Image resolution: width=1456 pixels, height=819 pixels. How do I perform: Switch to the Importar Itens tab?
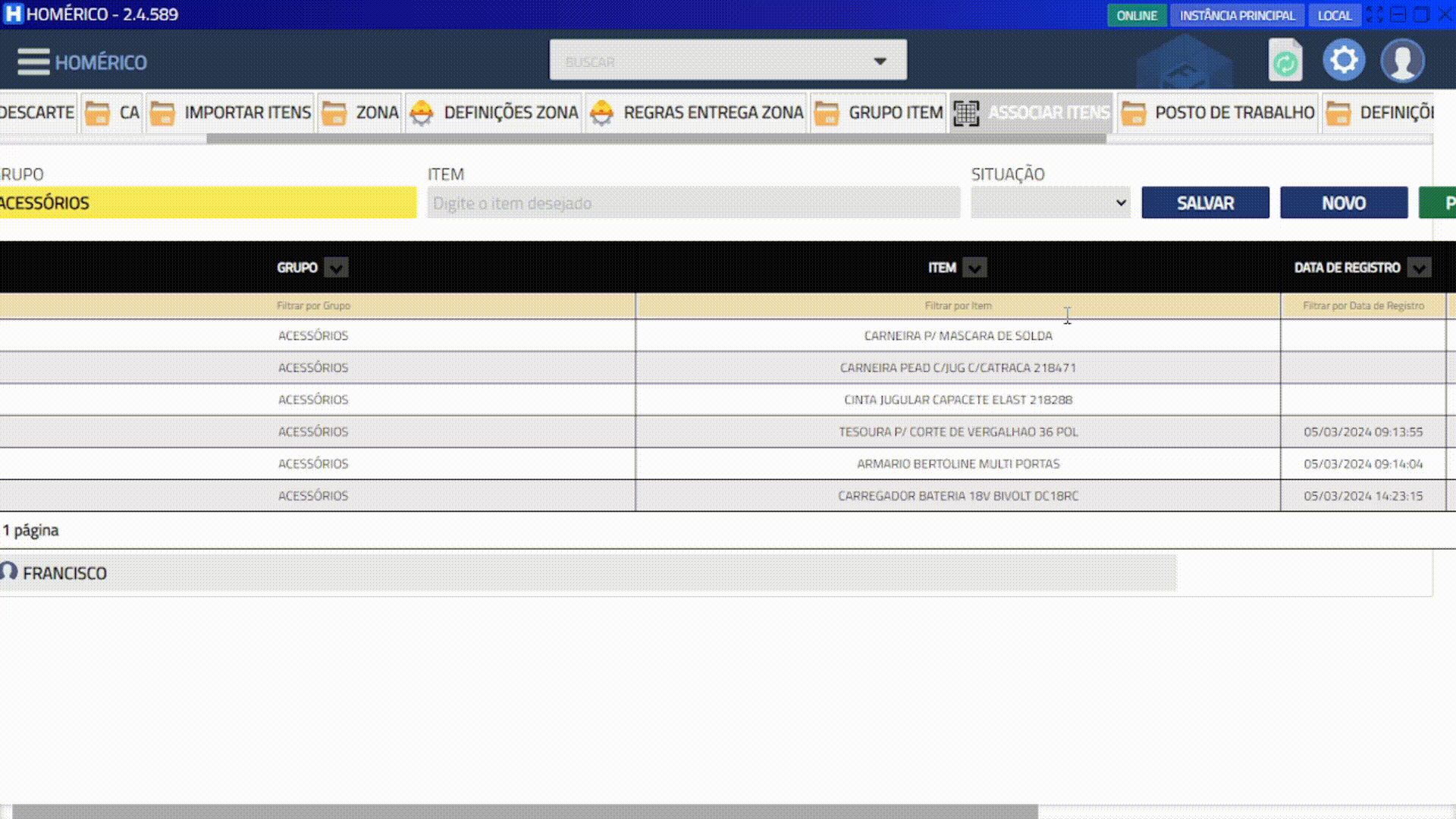click(247, 113)
